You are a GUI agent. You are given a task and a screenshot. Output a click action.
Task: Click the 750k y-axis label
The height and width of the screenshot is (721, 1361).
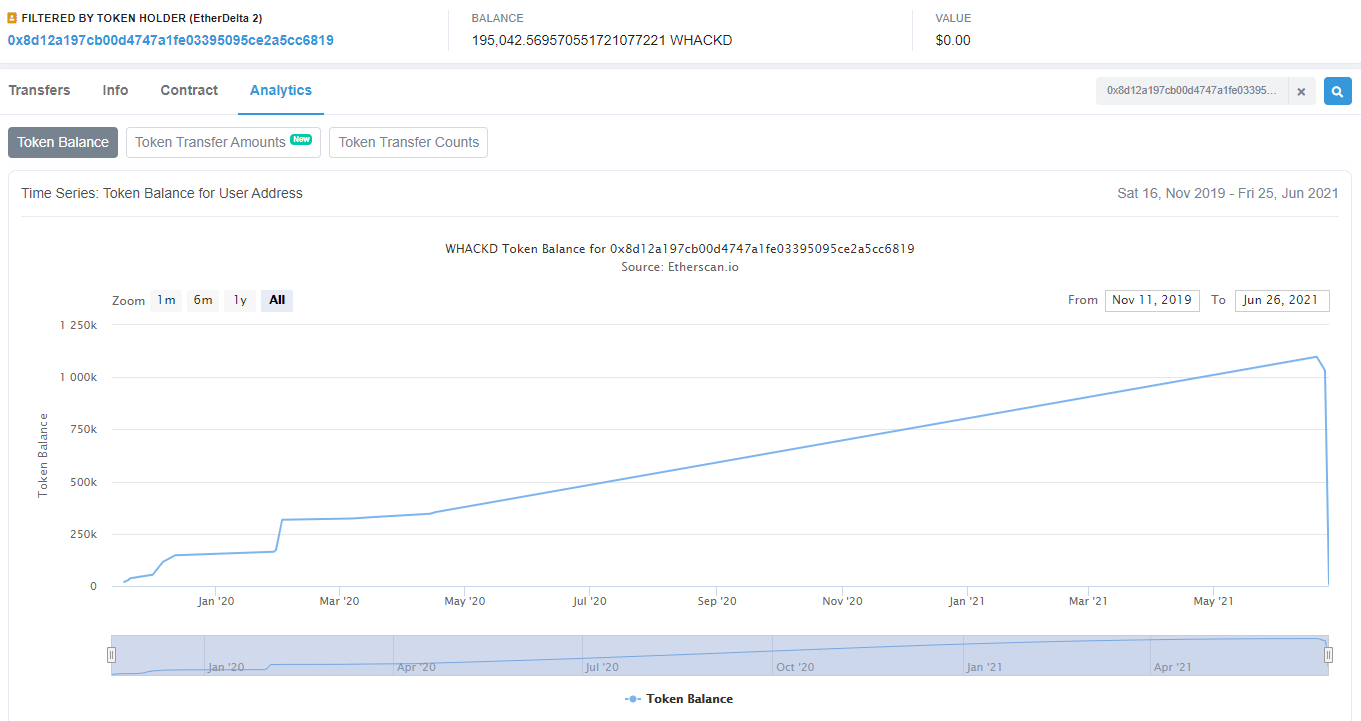84,429
